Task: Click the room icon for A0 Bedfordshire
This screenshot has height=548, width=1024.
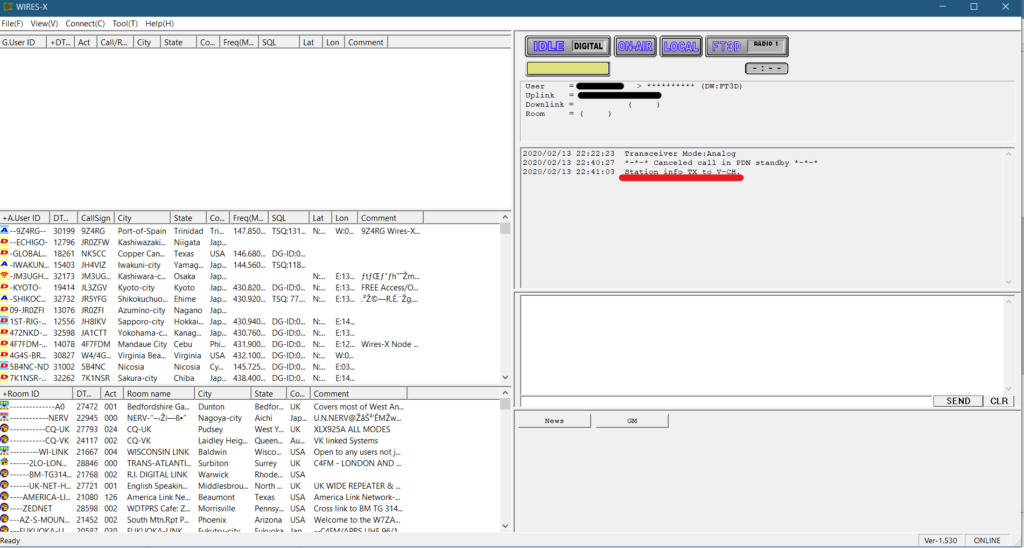Action: click(5, 406)
